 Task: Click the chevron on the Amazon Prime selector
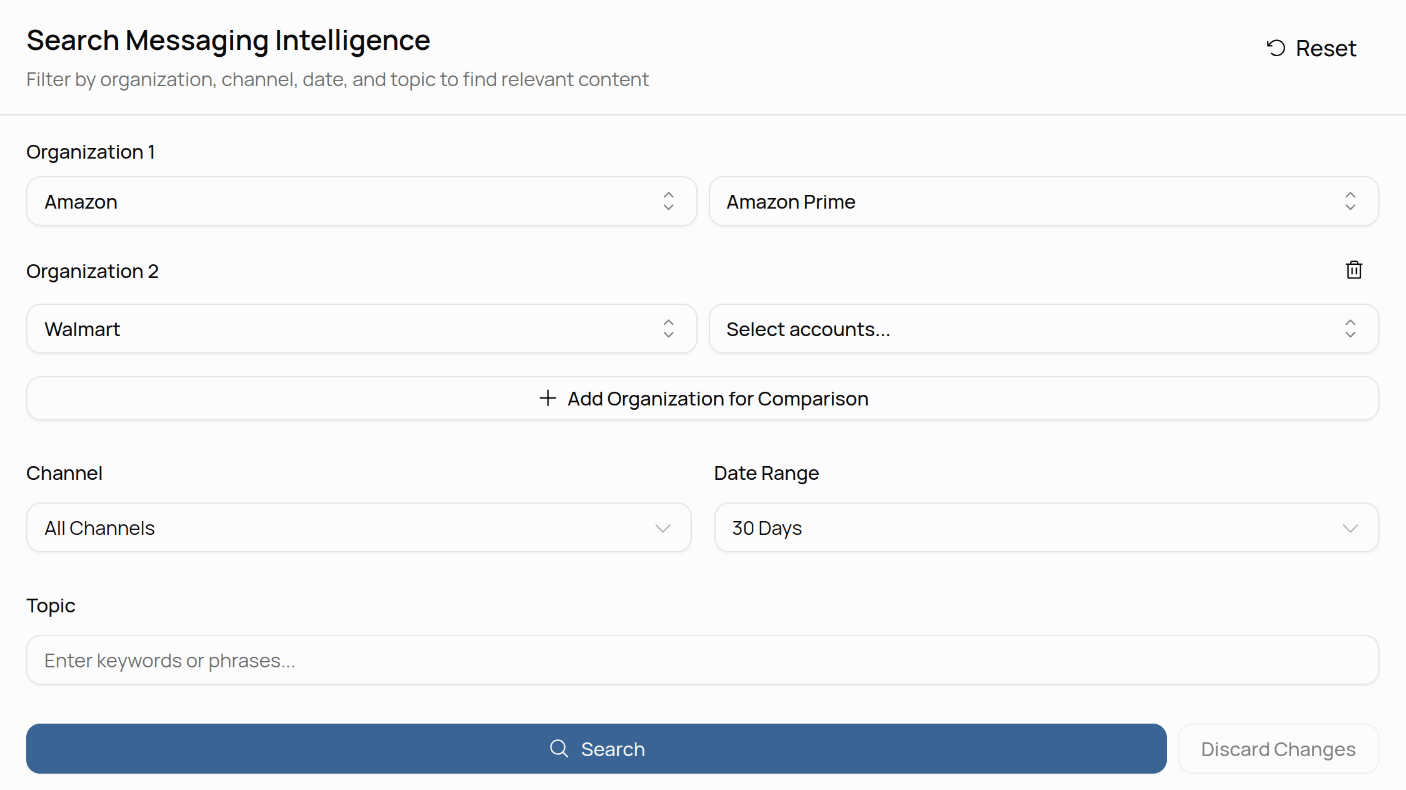[1350, 201]
